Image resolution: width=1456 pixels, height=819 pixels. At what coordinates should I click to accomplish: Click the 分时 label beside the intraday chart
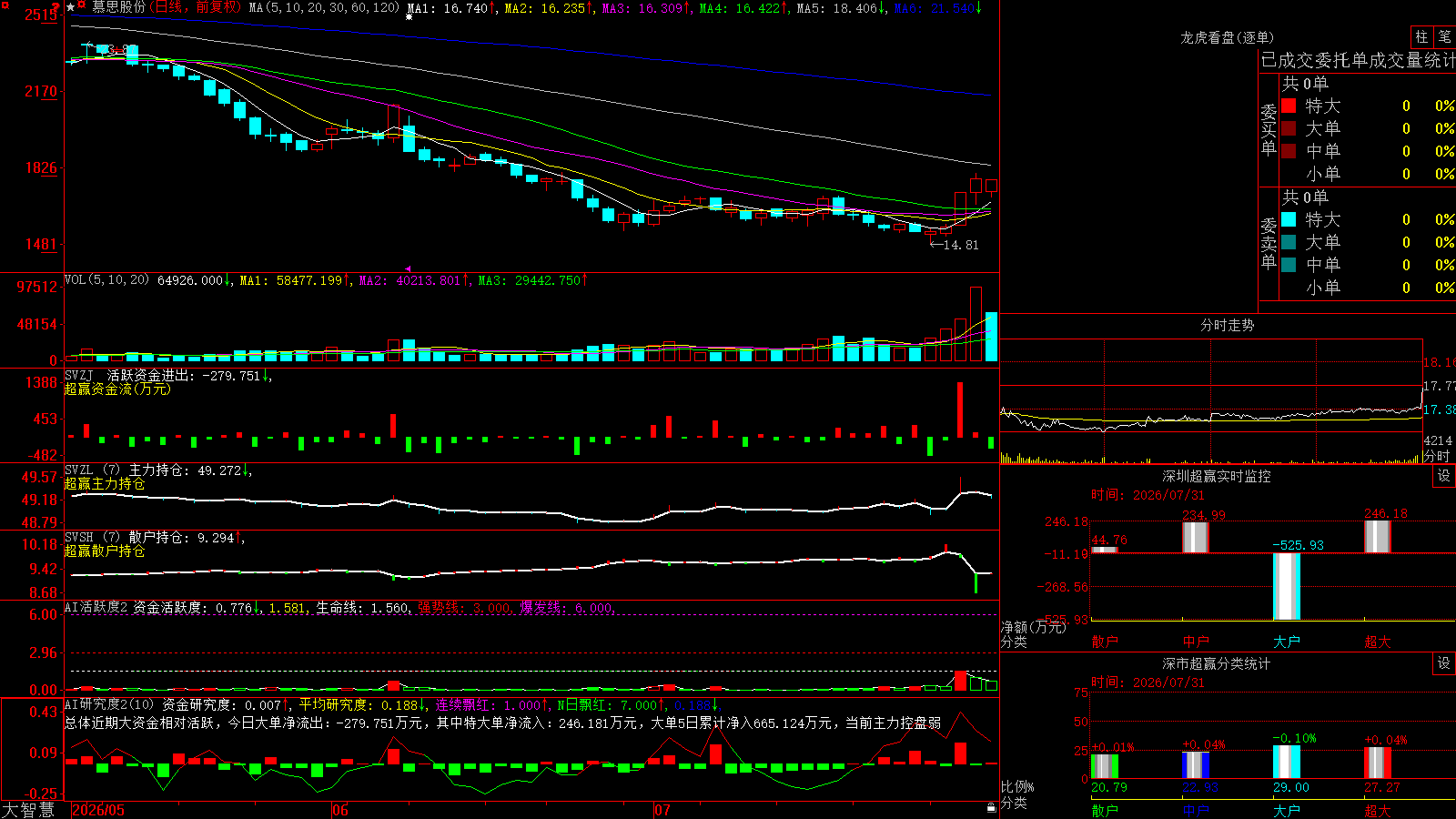(1437, 456)
